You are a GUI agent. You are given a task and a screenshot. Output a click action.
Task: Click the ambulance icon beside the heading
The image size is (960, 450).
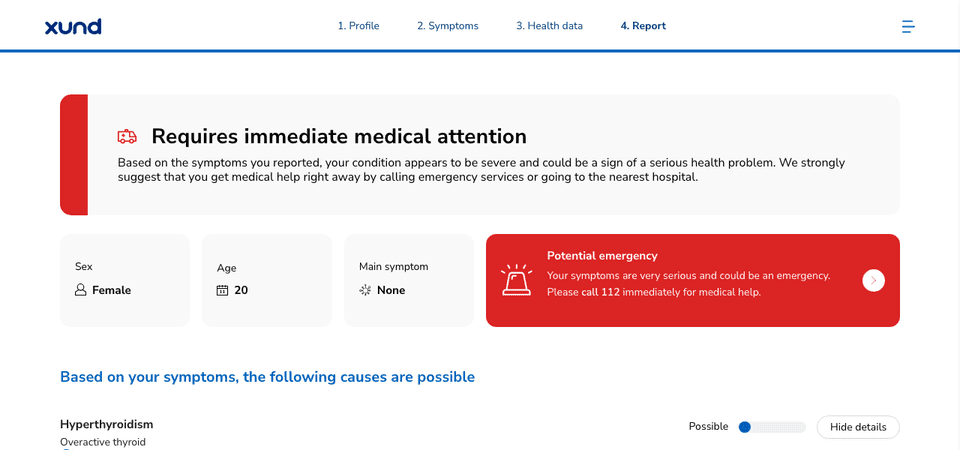pos(127,136)
